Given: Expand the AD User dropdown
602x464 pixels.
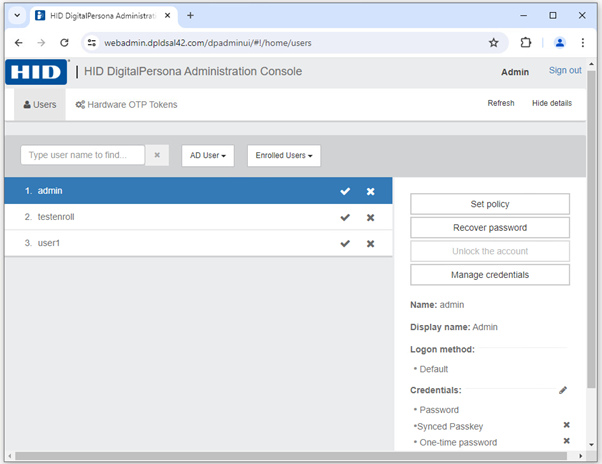Looking at the screenshot, I should (207, 155).
